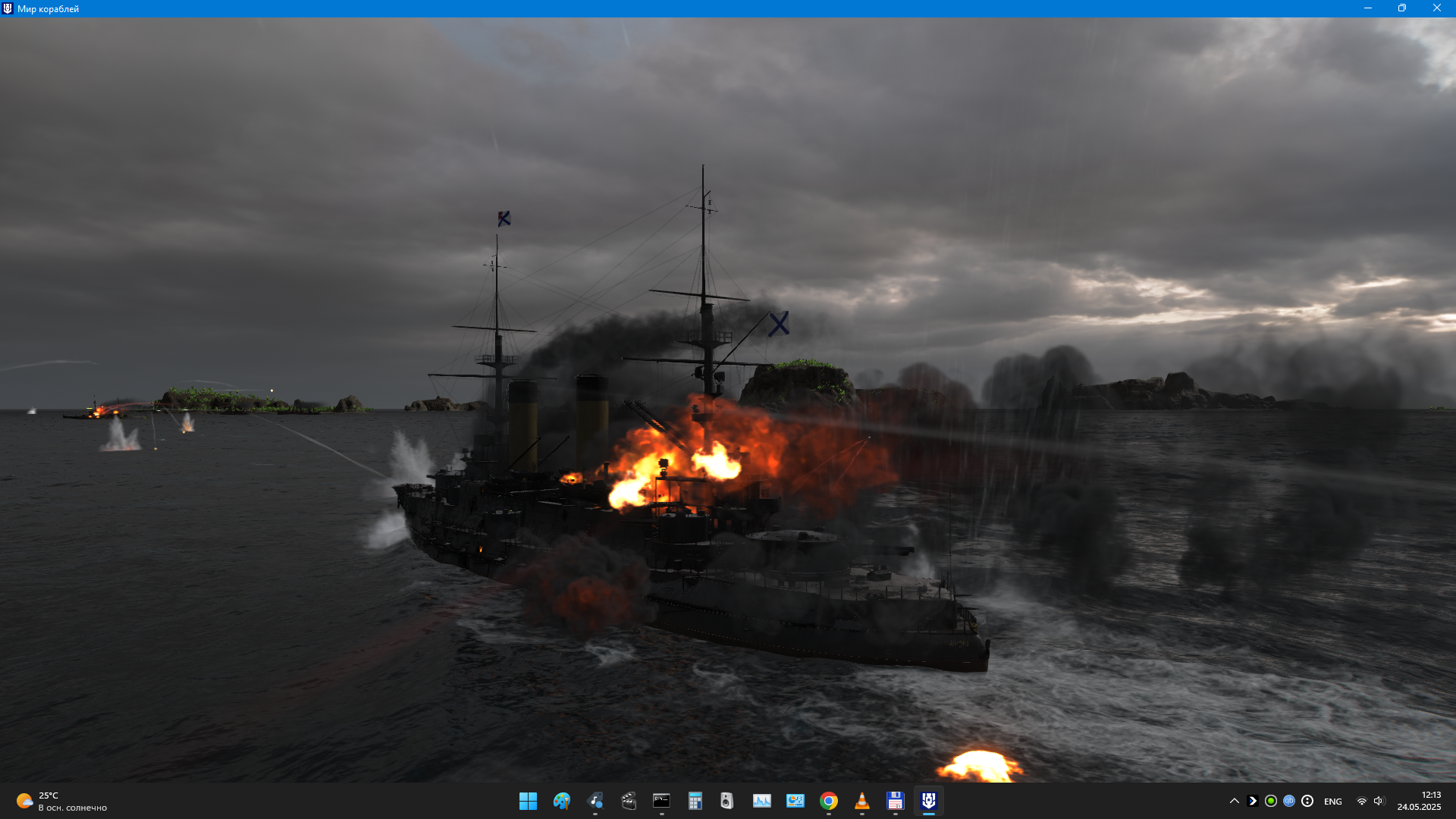Open the Calculator from the taskbar

pos(695,801)
